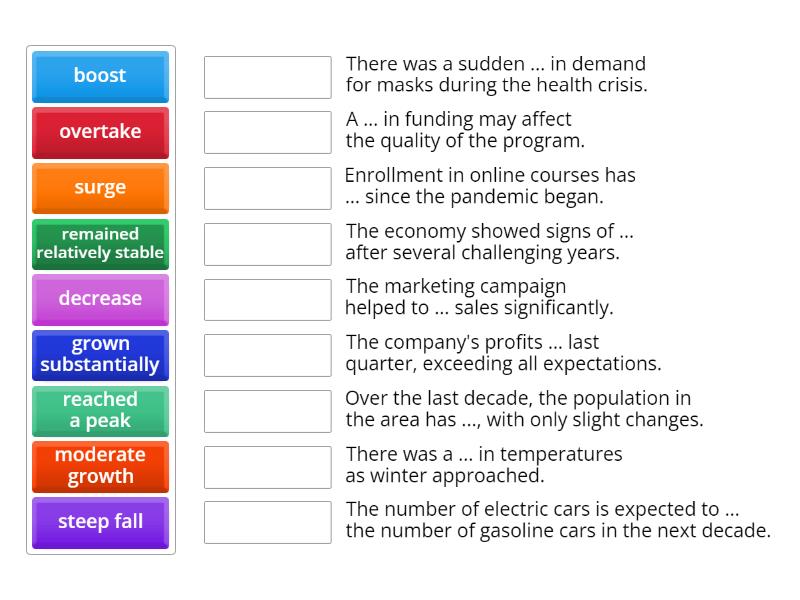The height and width of the screenshot is (600, 800).
Task: Click the "reached a peak" tile
Action: pos(100,411)
